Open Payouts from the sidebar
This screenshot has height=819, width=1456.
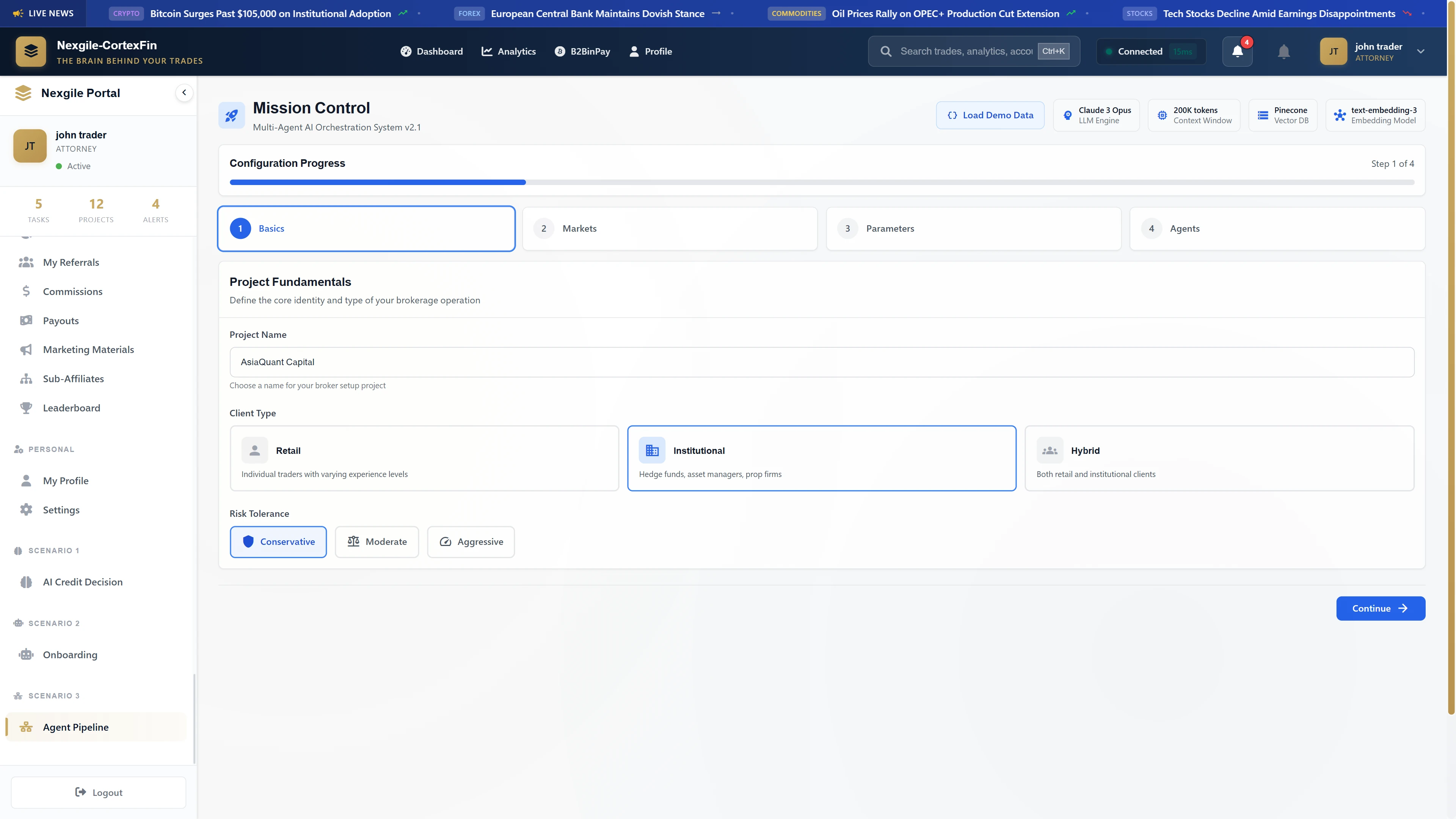[x=26, y=320]
